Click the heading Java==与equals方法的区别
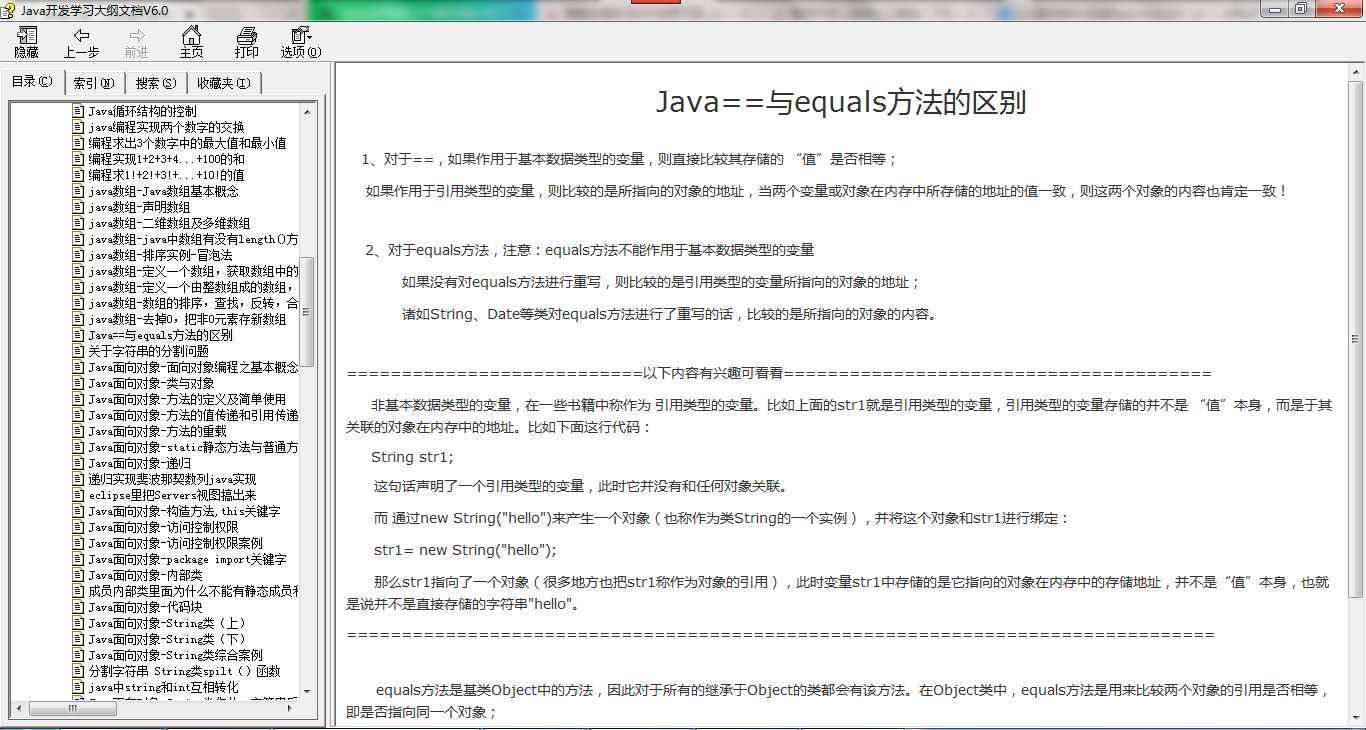 840,102
